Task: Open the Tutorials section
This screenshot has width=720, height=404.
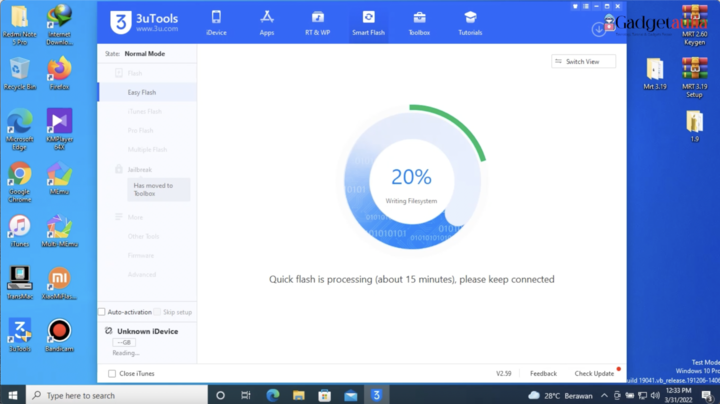Action: pos(470,23)
